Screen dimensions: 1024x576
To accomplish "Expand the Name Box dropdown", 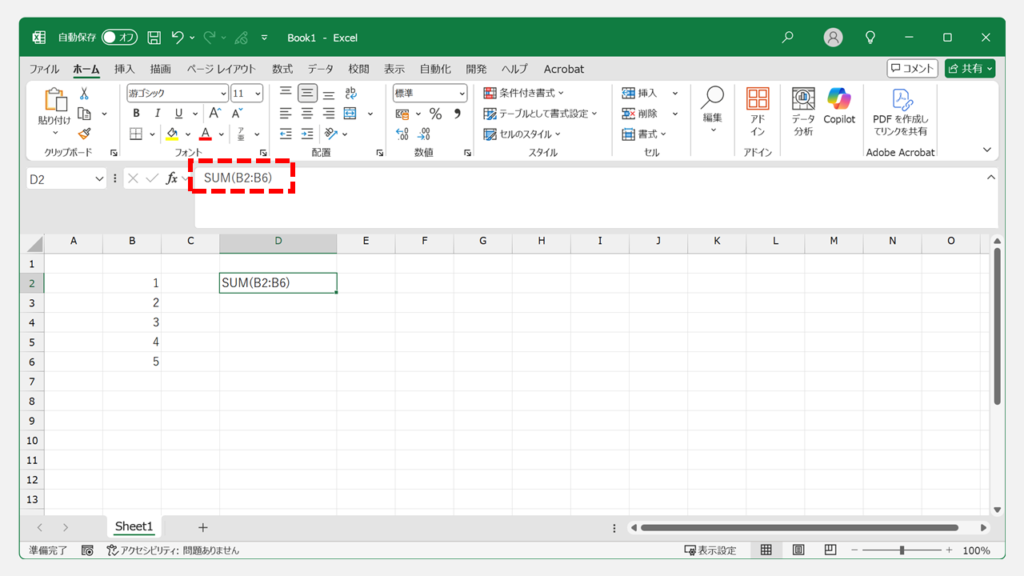I will pyautogui.click(x=99, y=179).
